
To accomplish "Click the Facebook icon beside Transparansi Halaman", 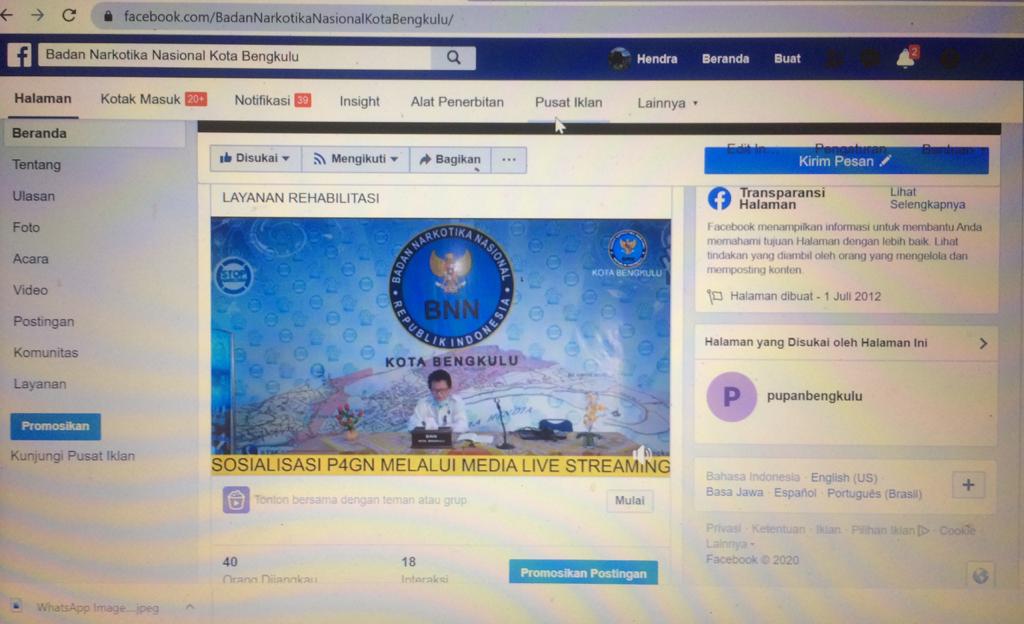I will (x=719, y=198).
